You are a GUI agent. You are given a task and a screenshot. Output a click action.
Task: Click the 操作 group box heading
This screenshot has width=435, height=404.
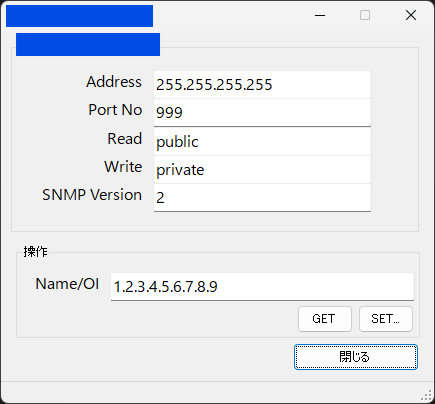(x=35, y=252)
